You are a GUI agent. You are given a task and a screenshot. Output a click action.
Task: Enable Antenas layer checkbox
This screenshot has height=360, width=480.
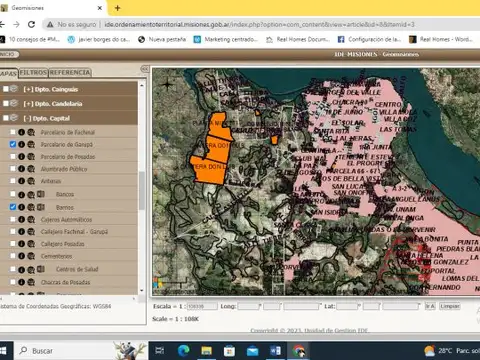click(13, 180)
